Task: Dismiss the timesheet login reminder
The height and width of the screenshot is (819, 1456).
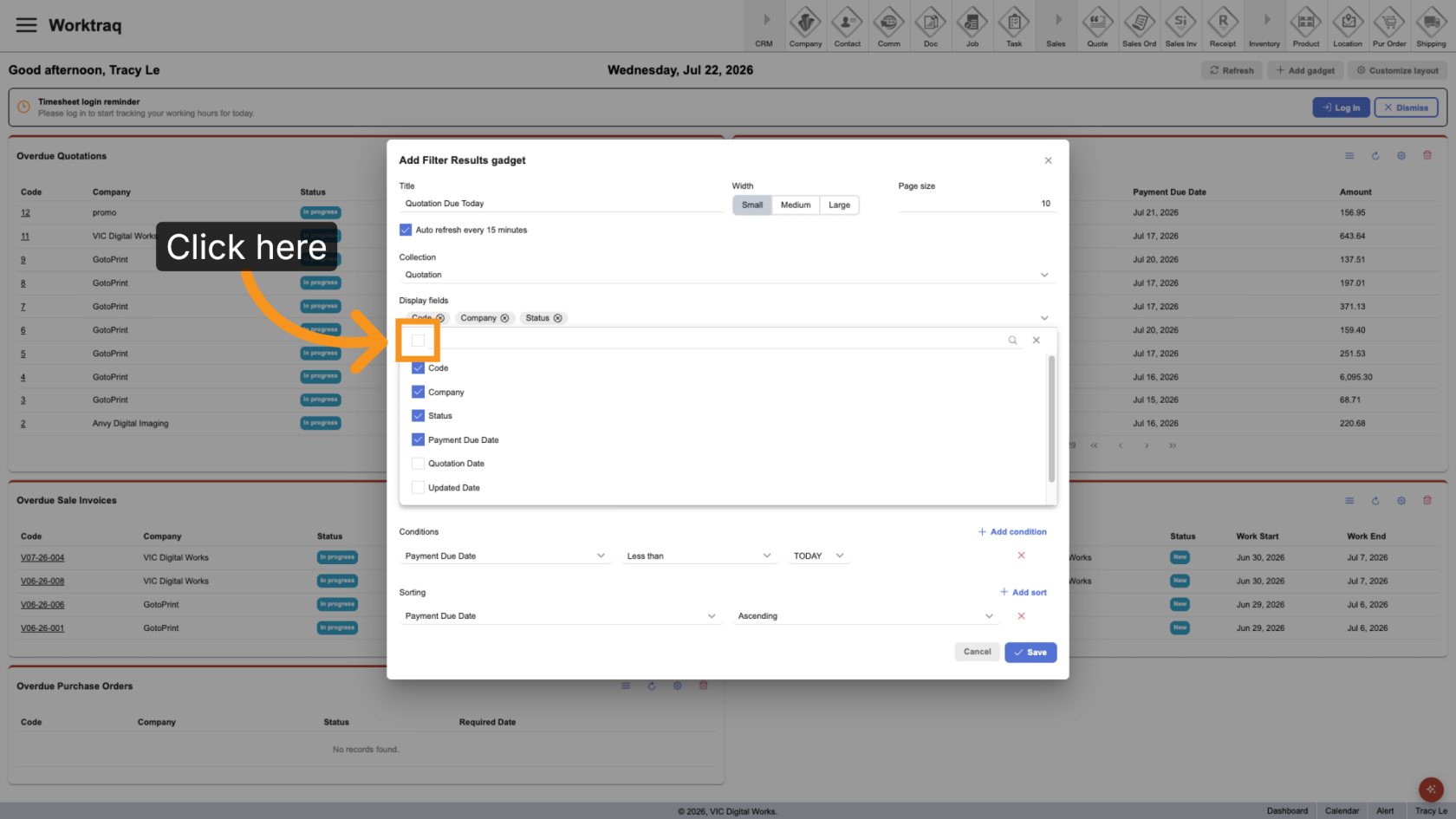Action: point(1406,107)
